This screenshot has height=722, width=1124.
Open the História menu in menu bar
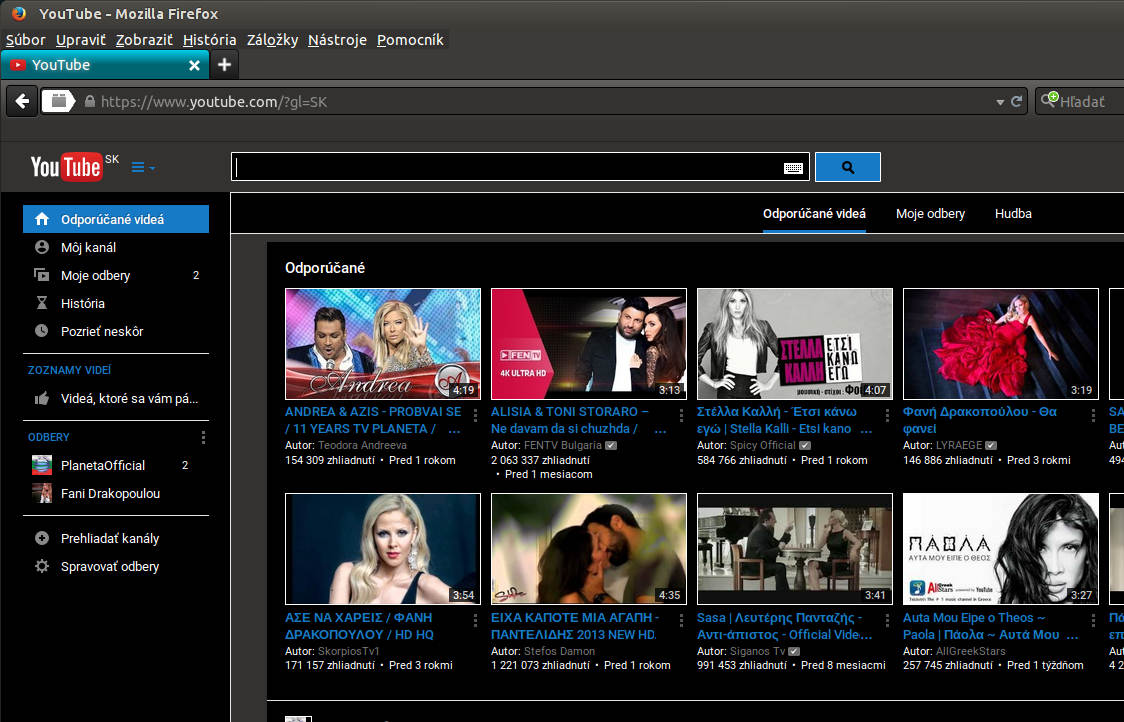[209, 40]
